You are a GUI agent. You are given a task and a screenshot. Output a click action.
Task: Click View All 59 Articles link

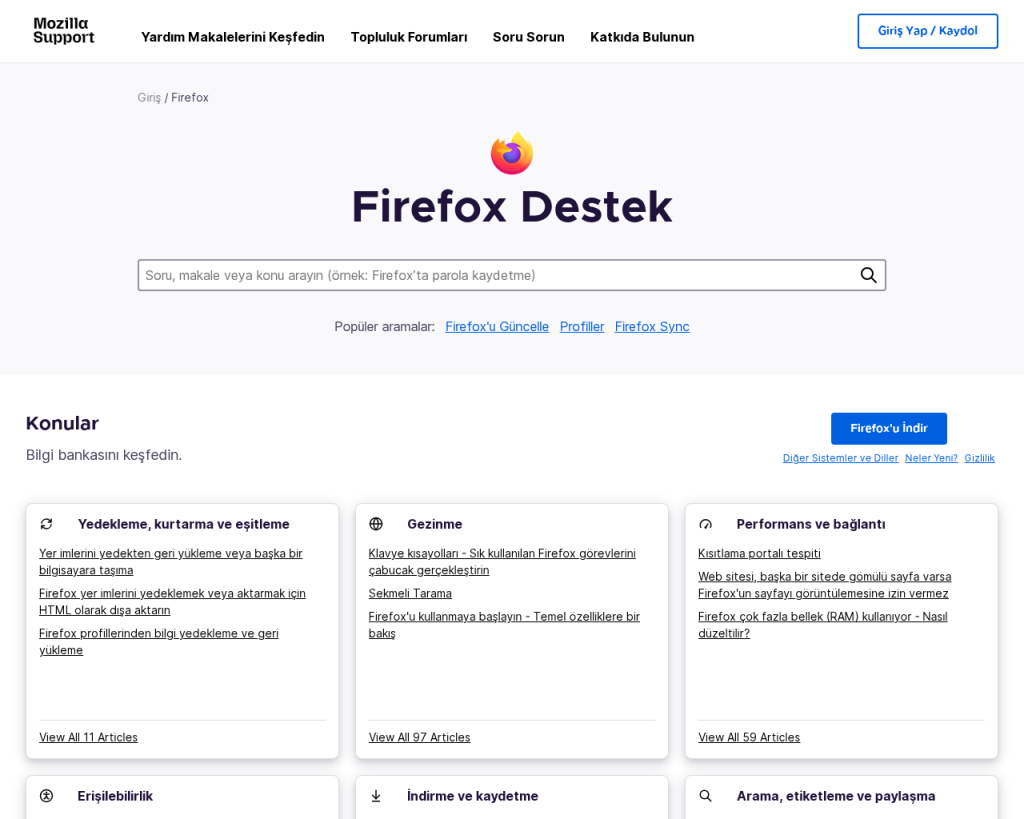(749, 737)
